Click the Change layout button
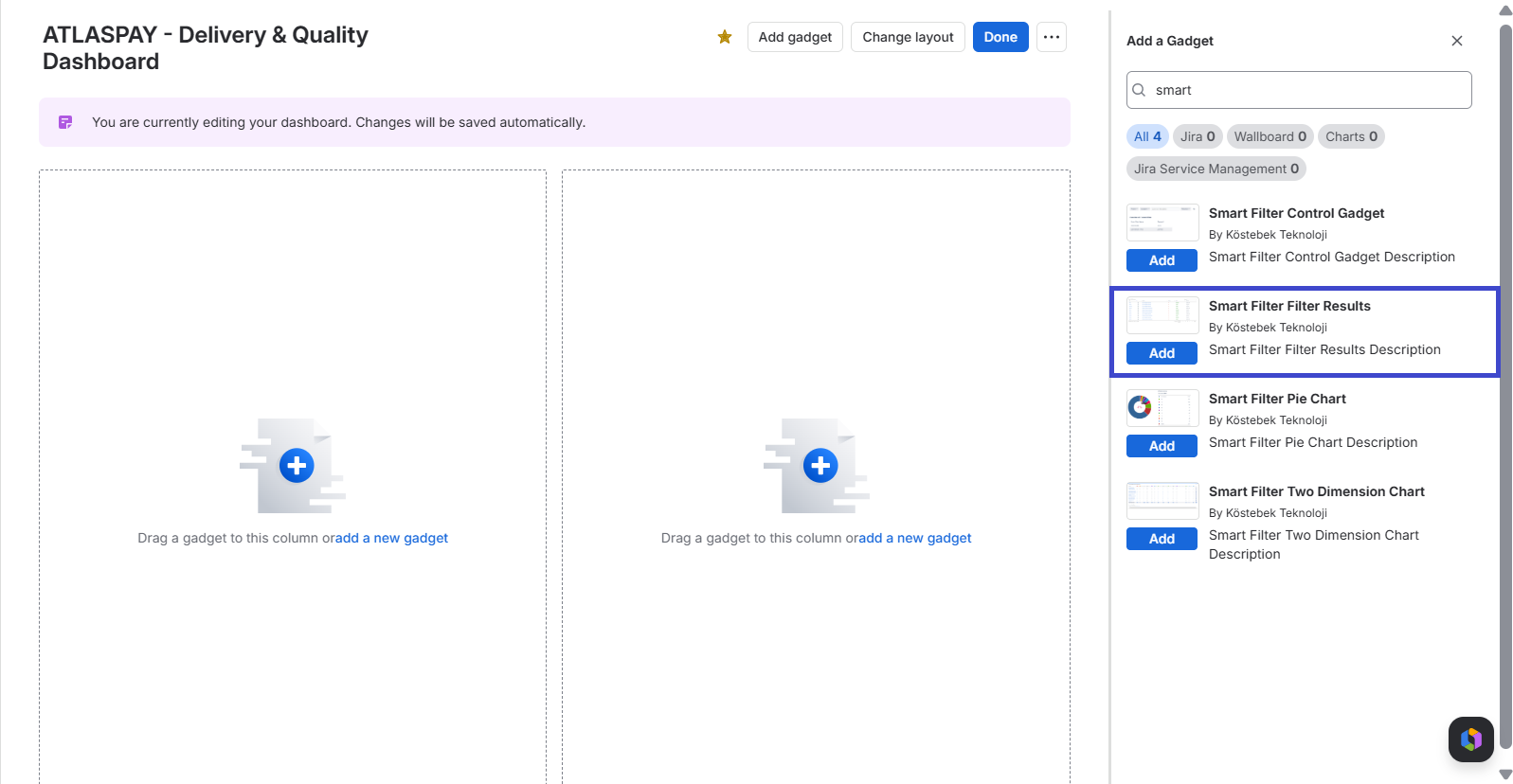Screen dimensions: 1513x784 click(908, 37)
